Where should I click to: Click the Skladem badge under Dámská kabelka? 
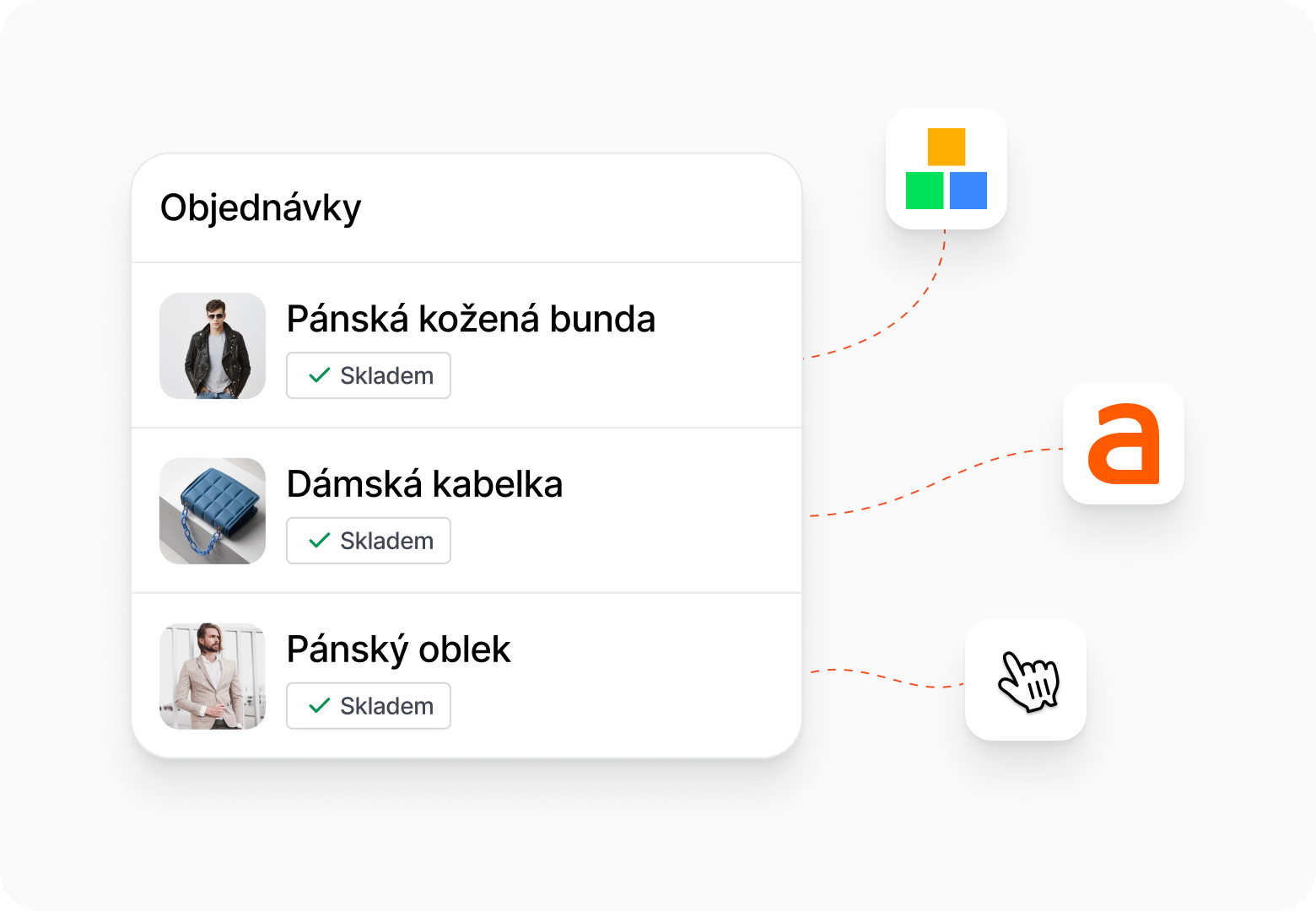(369, 541)
